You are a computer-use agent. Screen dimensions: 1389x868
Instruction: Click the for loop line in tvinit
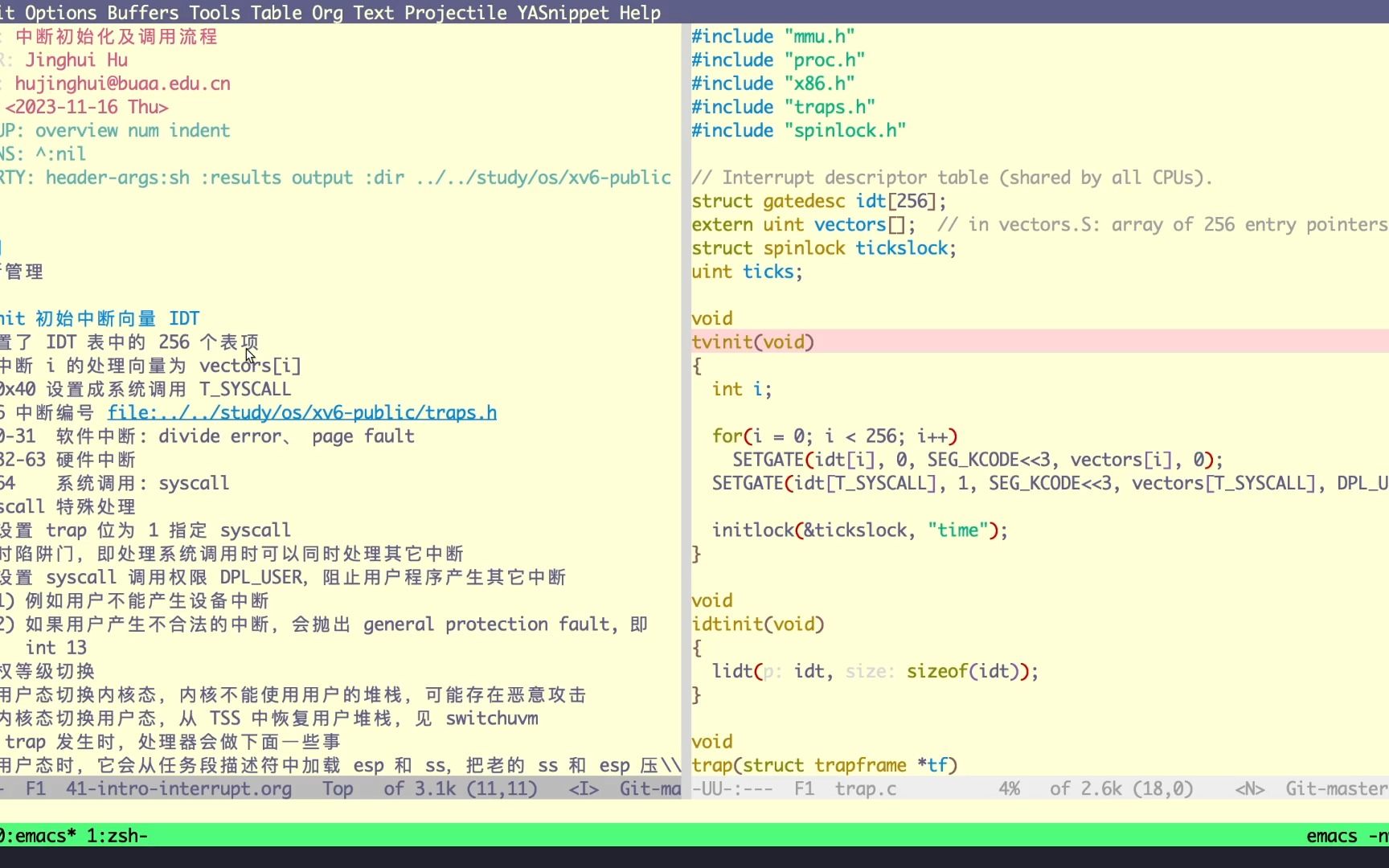(x=835, y=436)
